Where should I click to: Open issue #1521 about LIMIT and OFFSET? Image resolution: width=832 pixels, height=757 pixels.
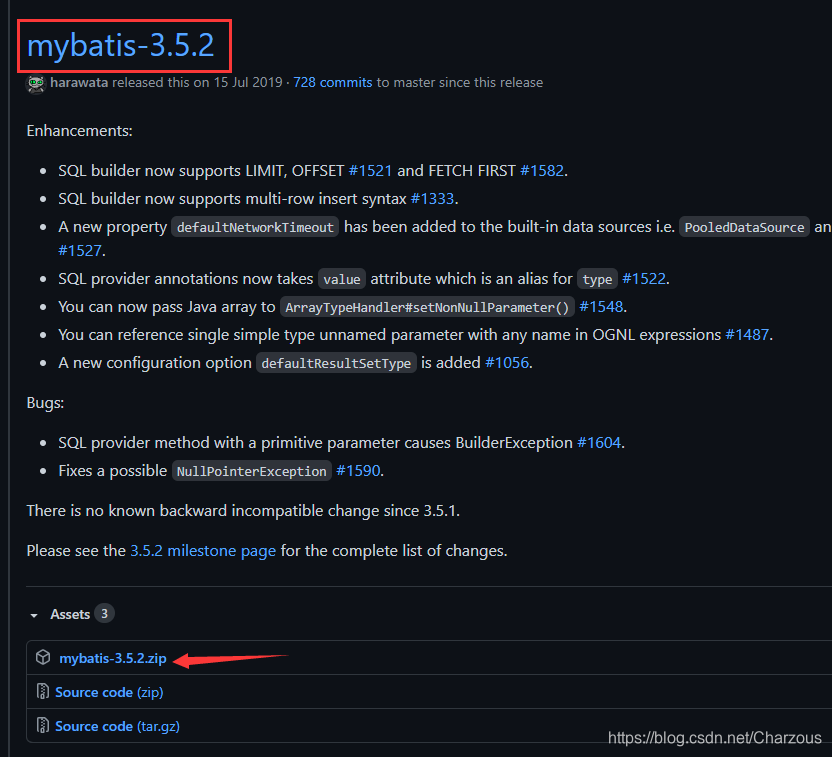[x=371, y=170]
